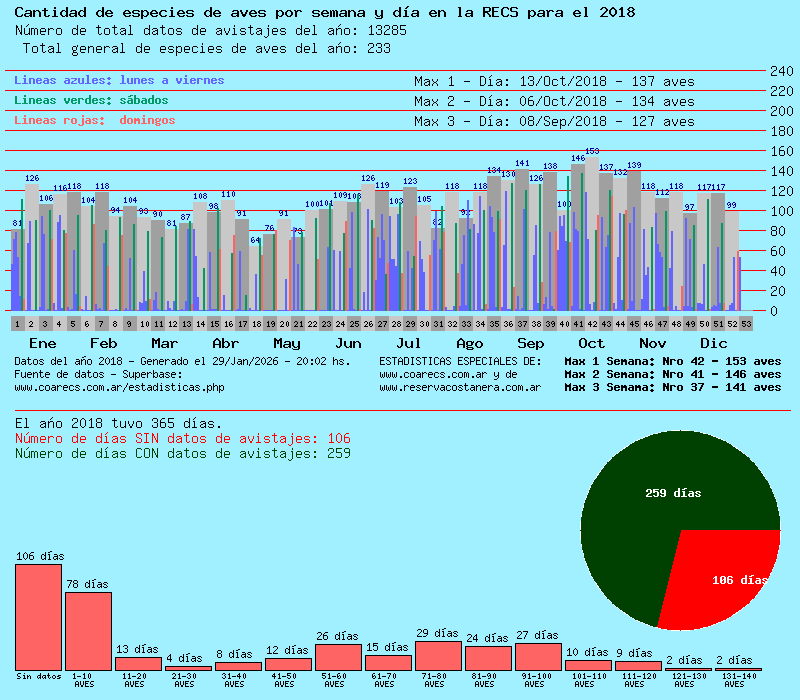The image size is (800, 700).
Task: Click the Oct month label
Action: point(591,343)
